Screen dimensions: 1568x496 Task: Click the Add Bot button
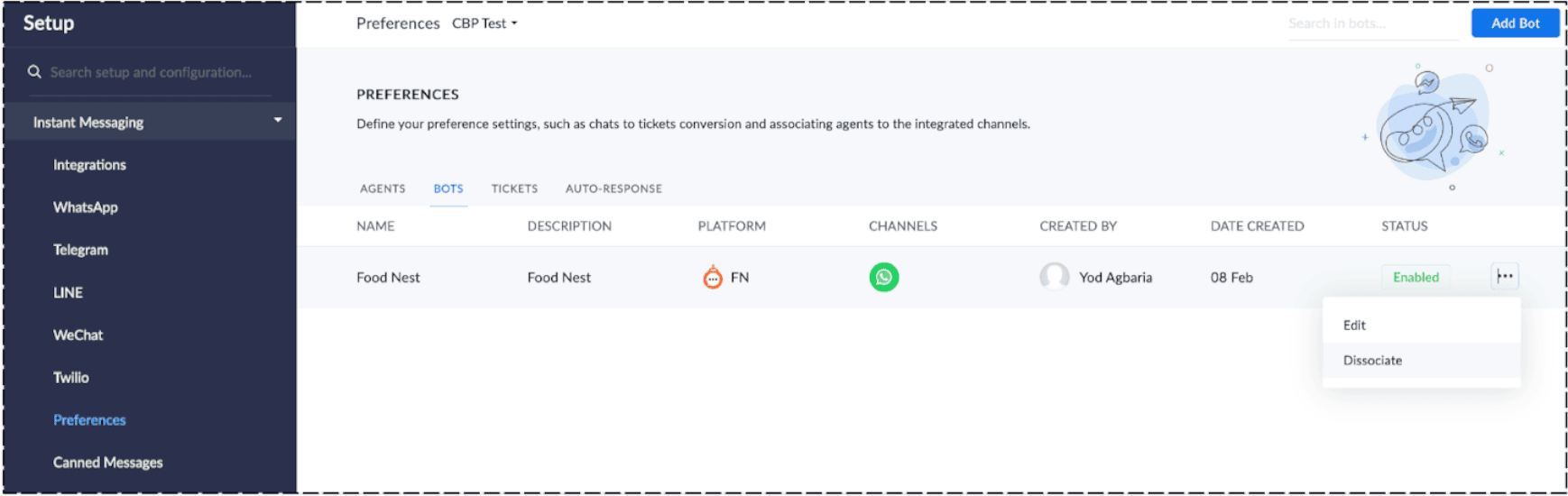tap(1515, 23)
